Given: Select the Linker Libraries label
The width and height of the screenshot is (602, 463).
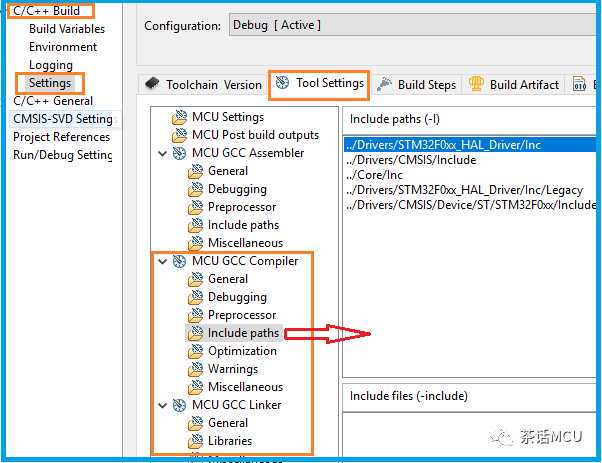Looking at the screenshot, I should click(x=230, y=441).
